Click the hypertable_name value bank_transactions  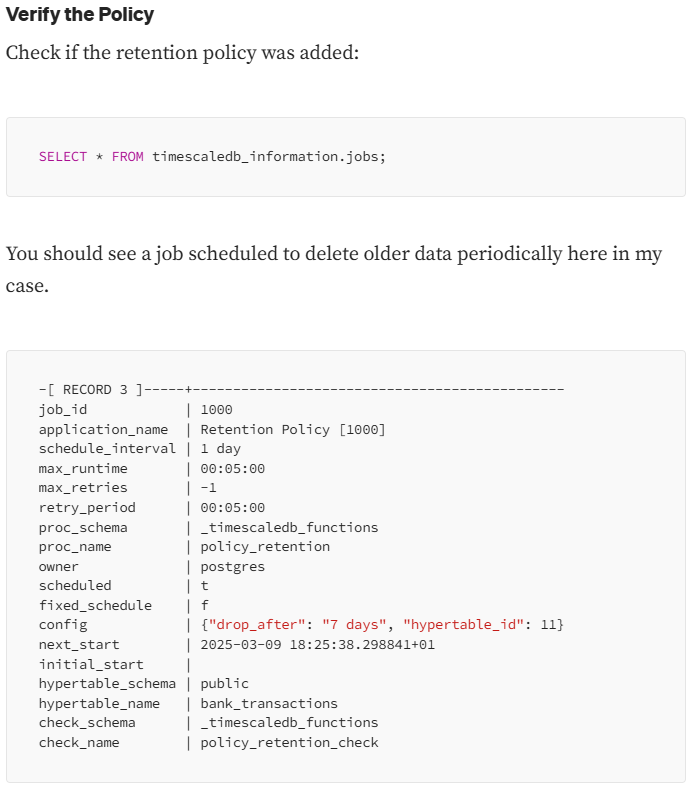(x=269, y=704)
